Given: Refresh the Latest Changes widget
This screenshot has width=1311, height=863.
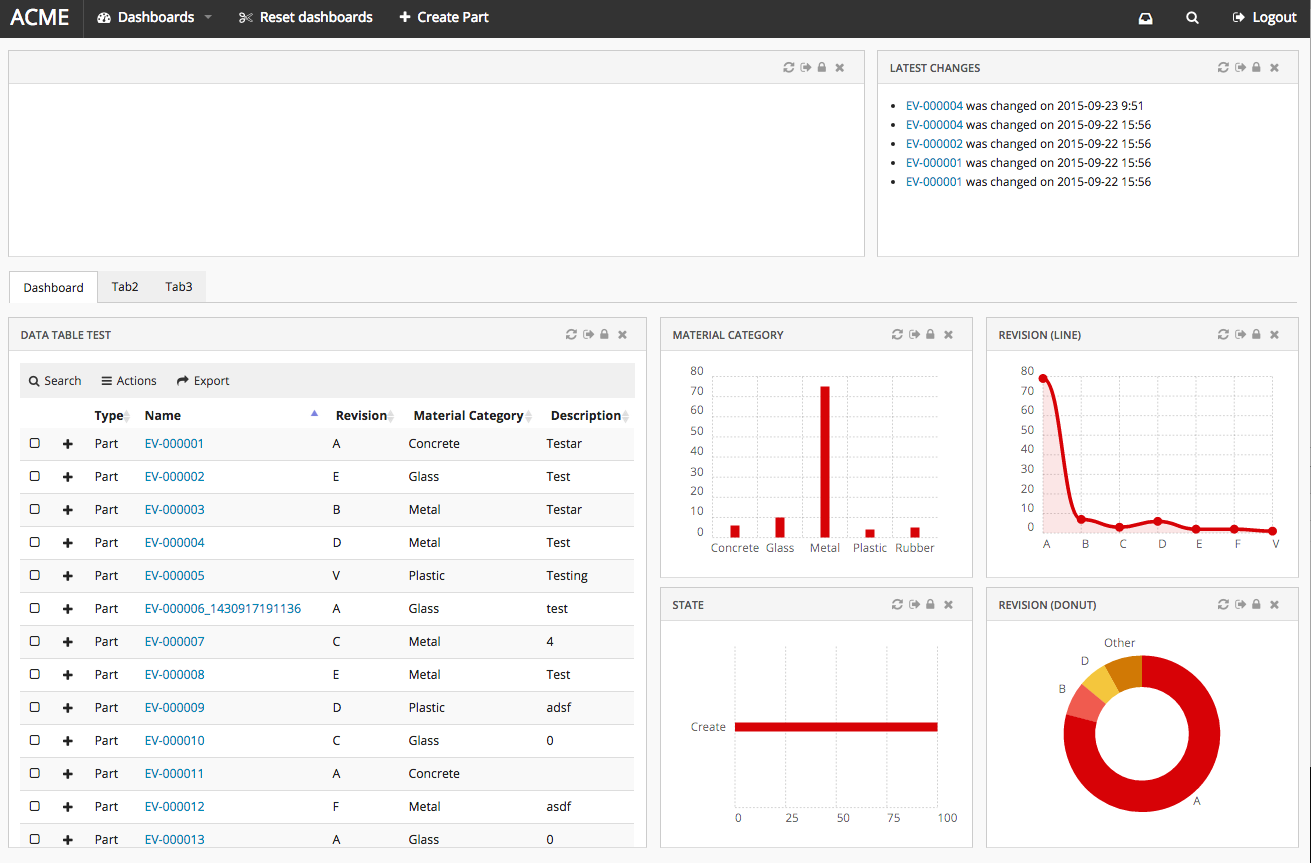Looking at the screenshot, I should (1223, 68).
